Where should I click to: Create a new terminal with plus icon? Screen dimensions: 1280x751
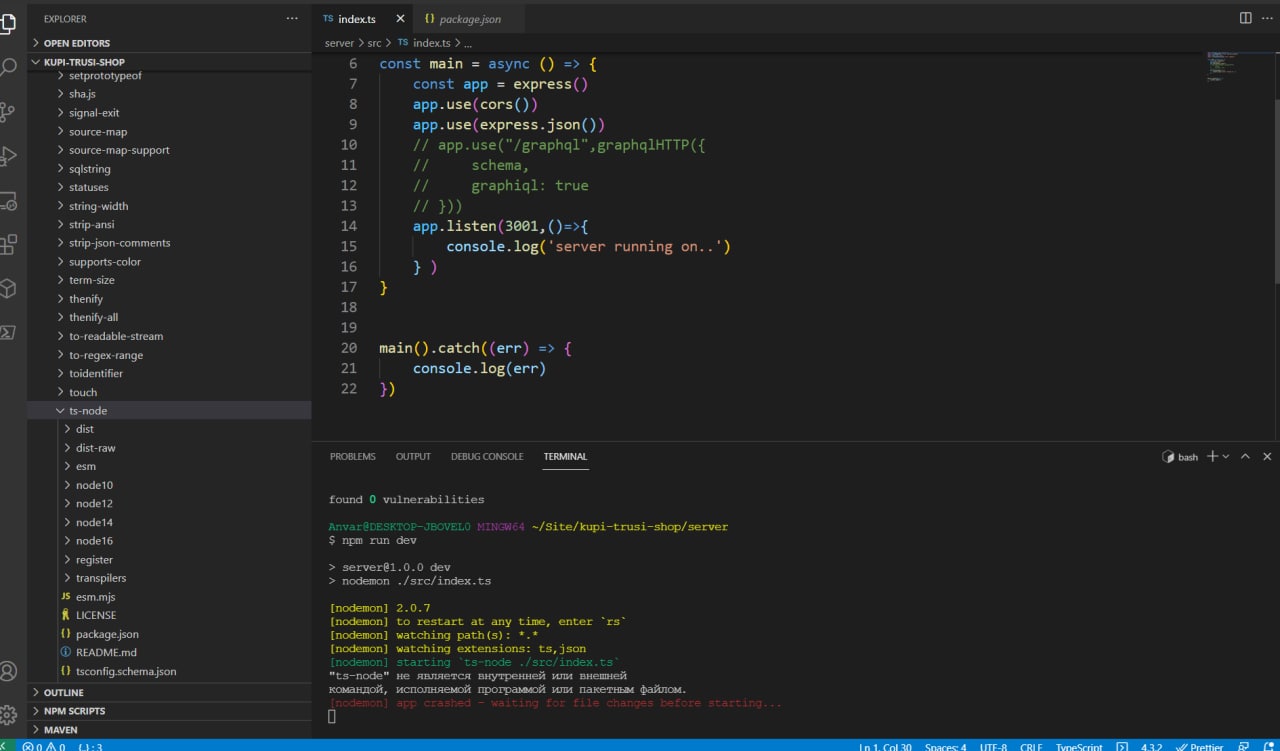(1212, 457)
